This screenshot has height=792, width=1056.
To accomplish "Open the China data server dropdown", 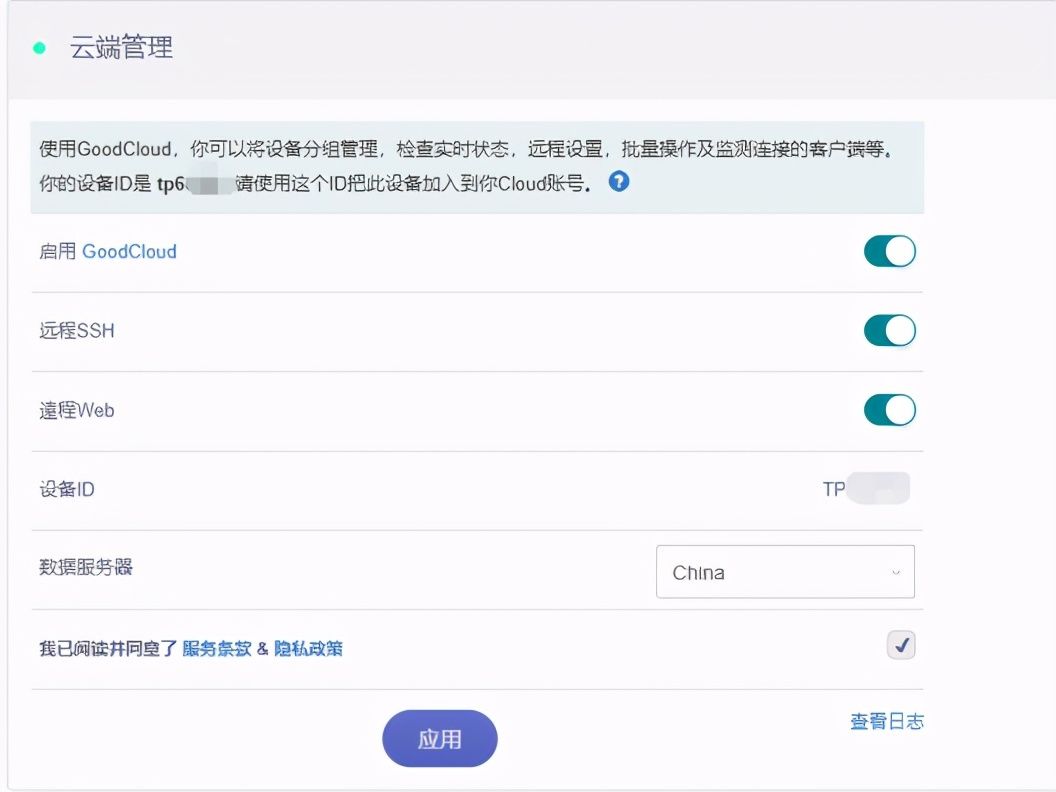I will point(785,572).
